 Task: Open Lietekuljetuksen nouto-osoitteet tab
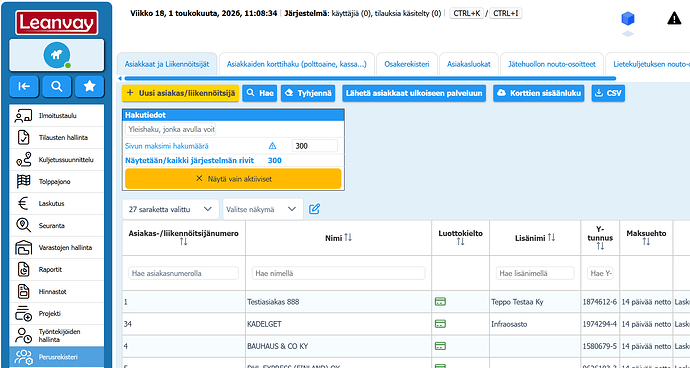(x=648, y=64)
